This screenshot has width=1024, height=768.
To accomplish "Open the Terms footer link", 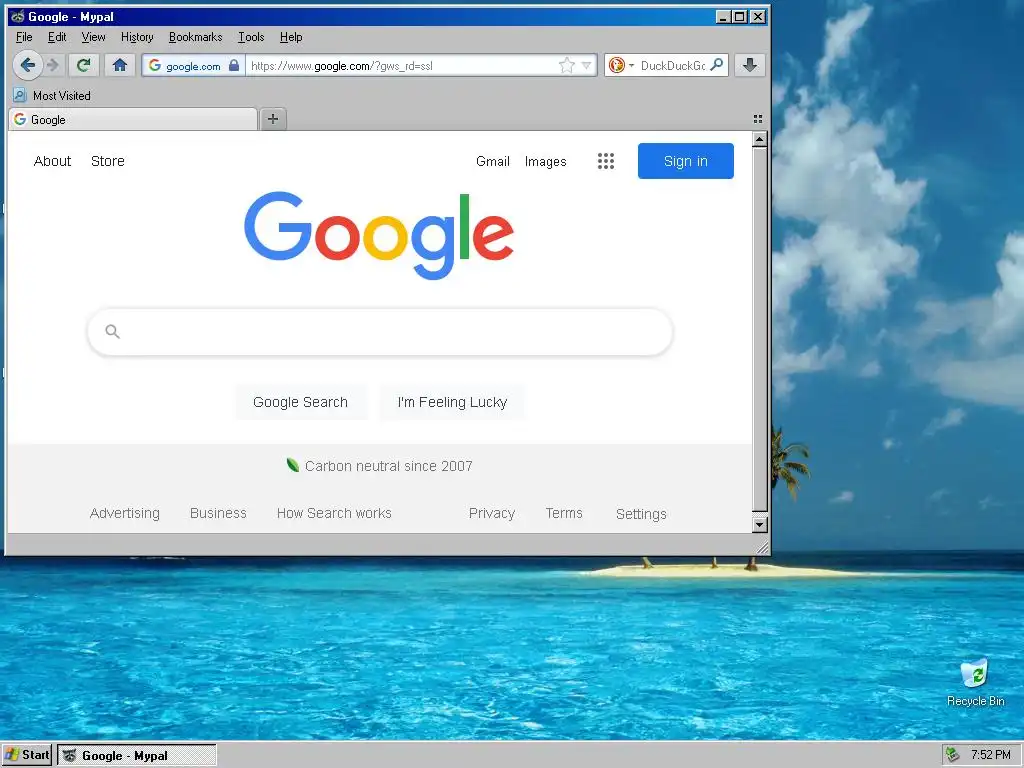I will click(x=564, y=513).
